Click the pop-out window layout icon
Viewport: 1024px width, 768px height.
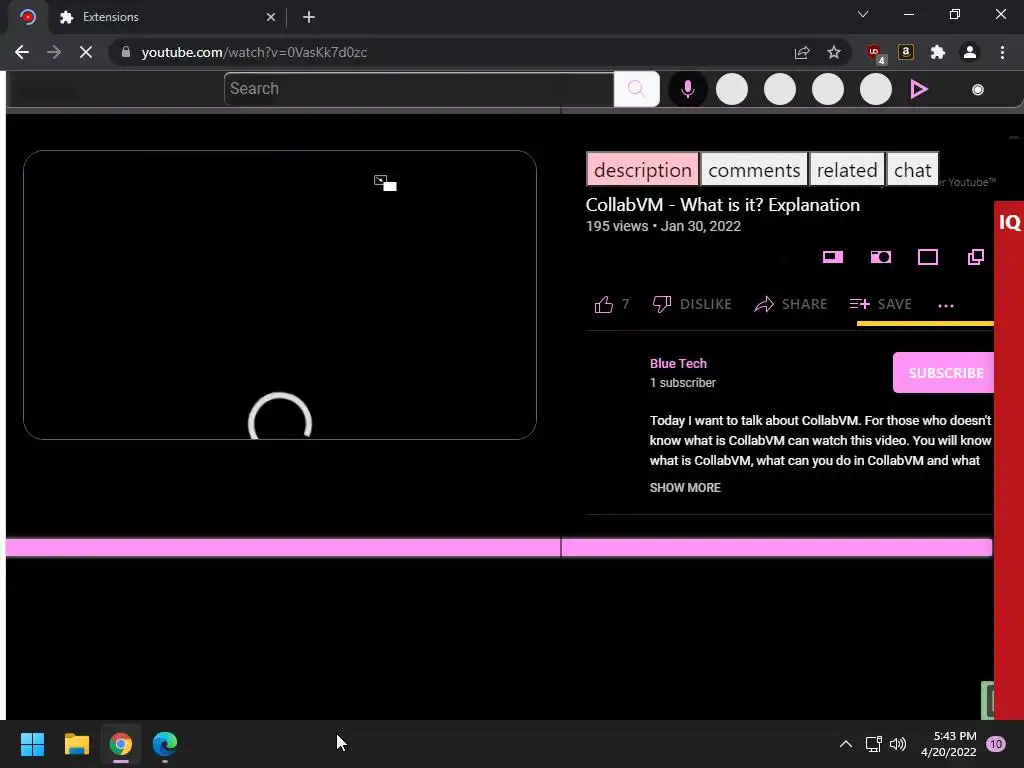(976, 257)
